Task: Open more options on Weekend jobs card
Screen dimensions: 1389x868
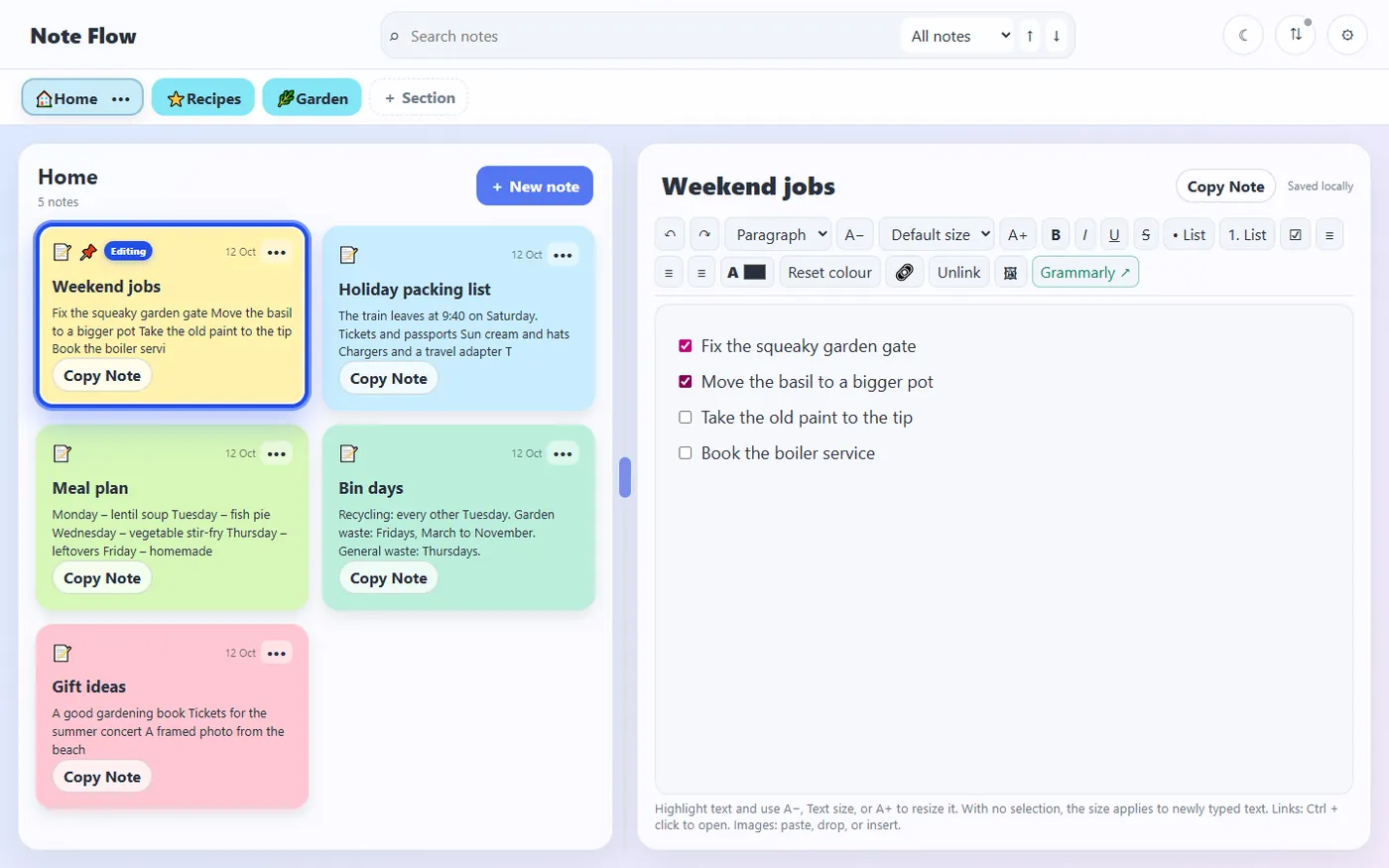Action: click(x=277, y=252)
